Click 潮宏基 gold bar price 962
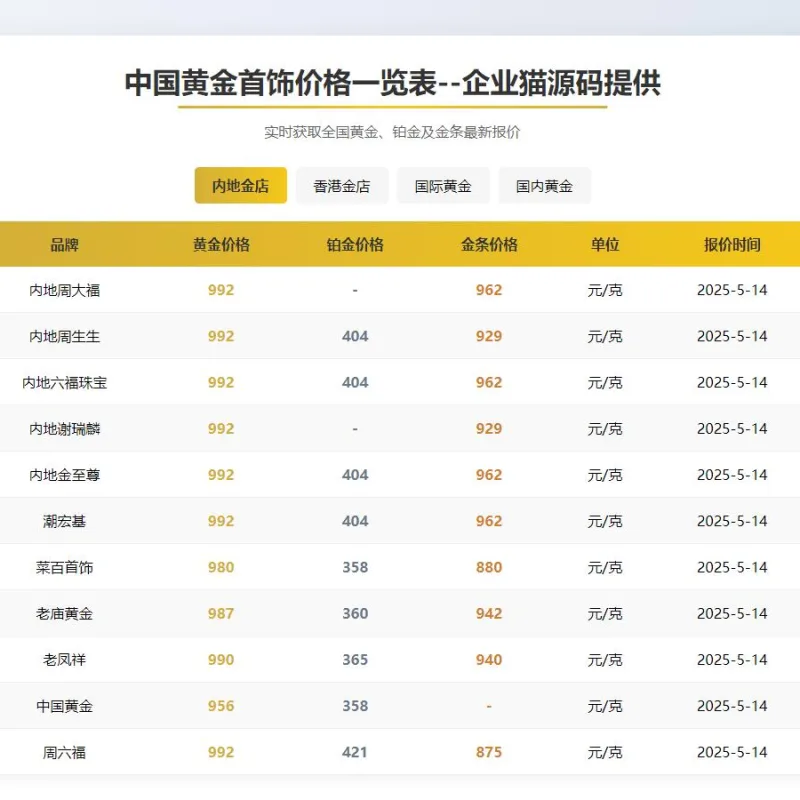 [x=489, y=521]
